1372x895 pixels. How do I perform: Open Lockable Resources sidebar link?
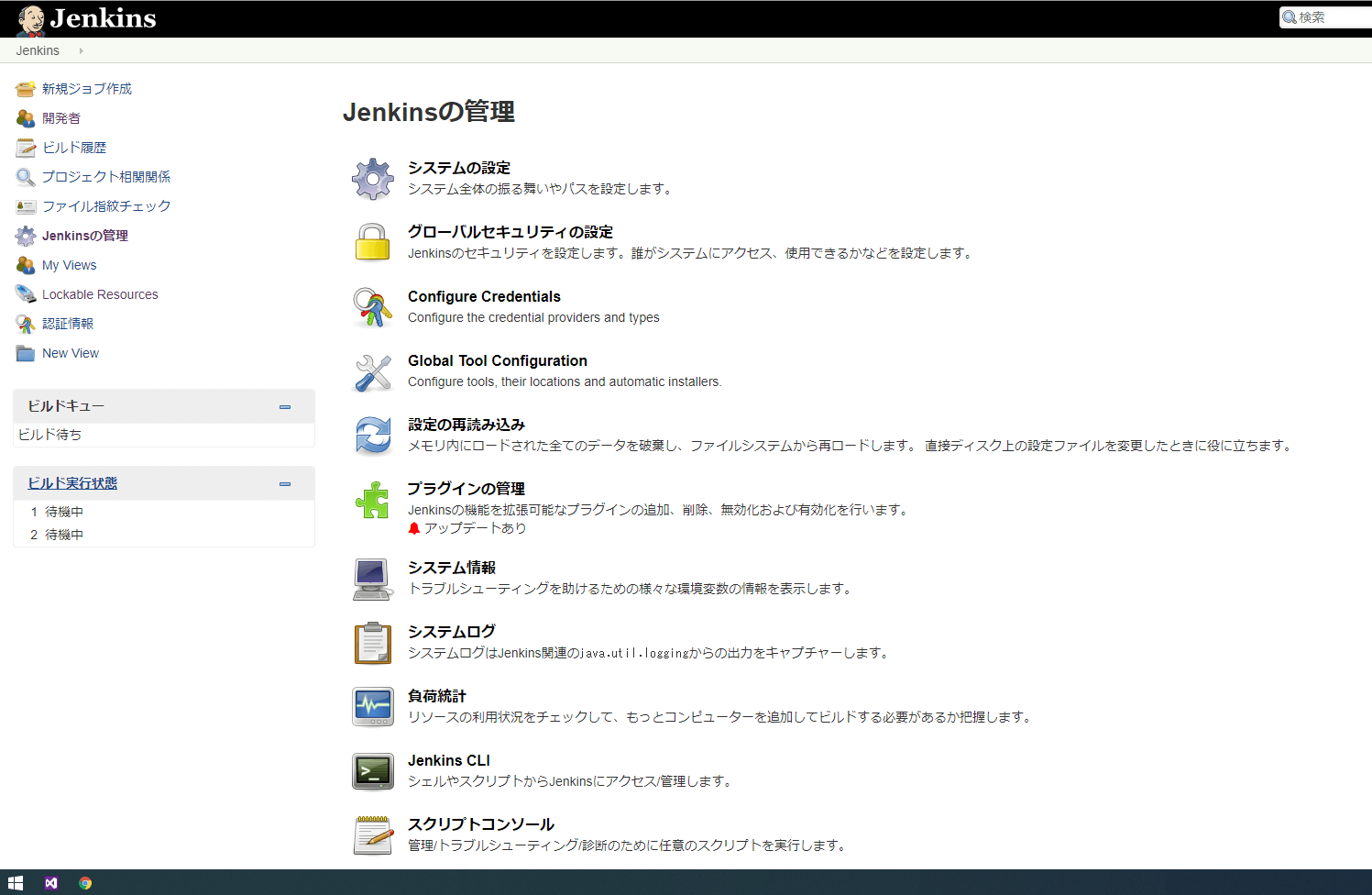click(100, 294)
